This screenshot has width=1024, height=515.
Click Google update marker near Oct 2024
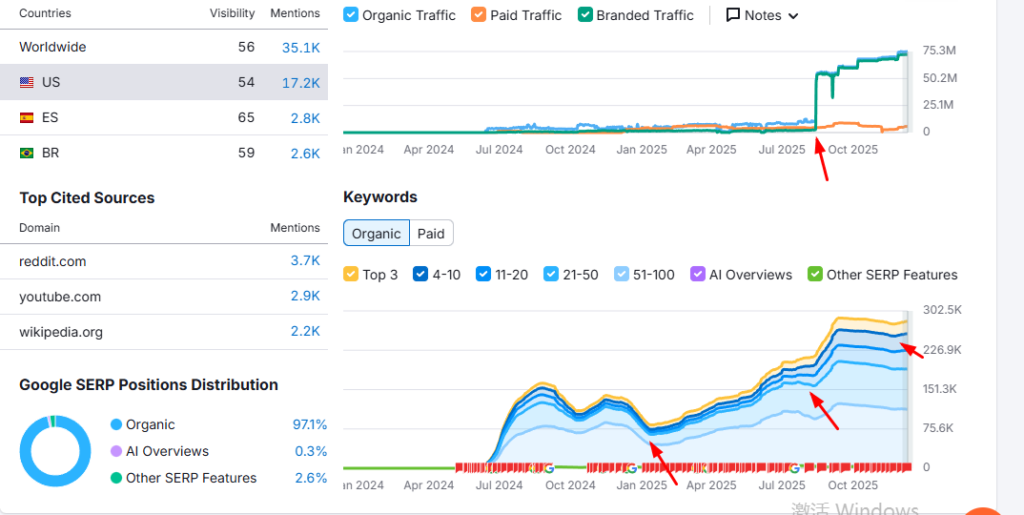(x=549, y=467)
